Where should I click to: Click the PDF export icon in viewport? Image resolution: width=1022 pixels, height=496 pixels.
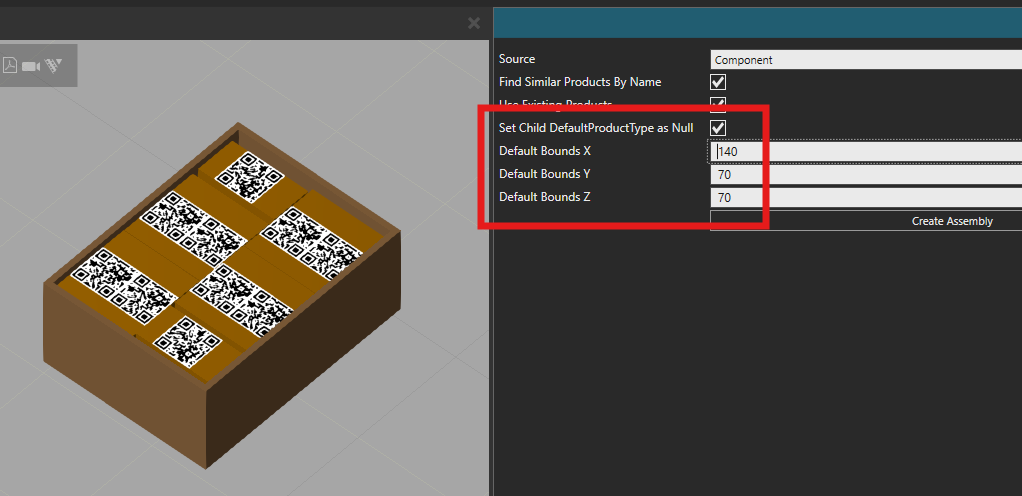(10, 65)
